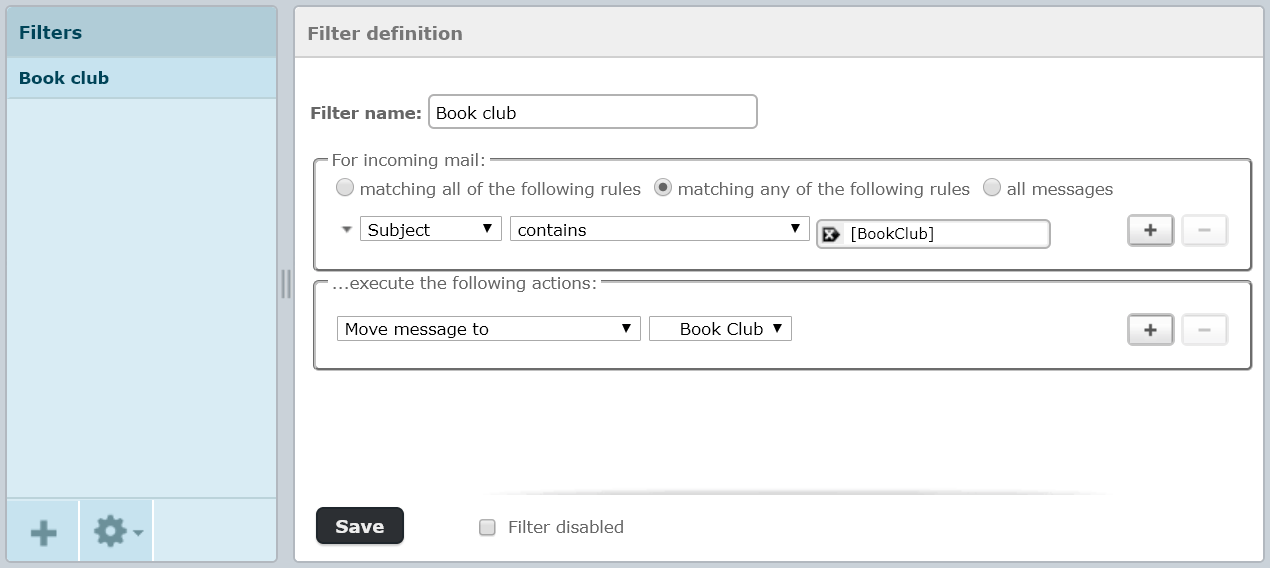Open the Book Club folder dropdown
Screen dimensions: 1270x568
[x=720, y=328]
